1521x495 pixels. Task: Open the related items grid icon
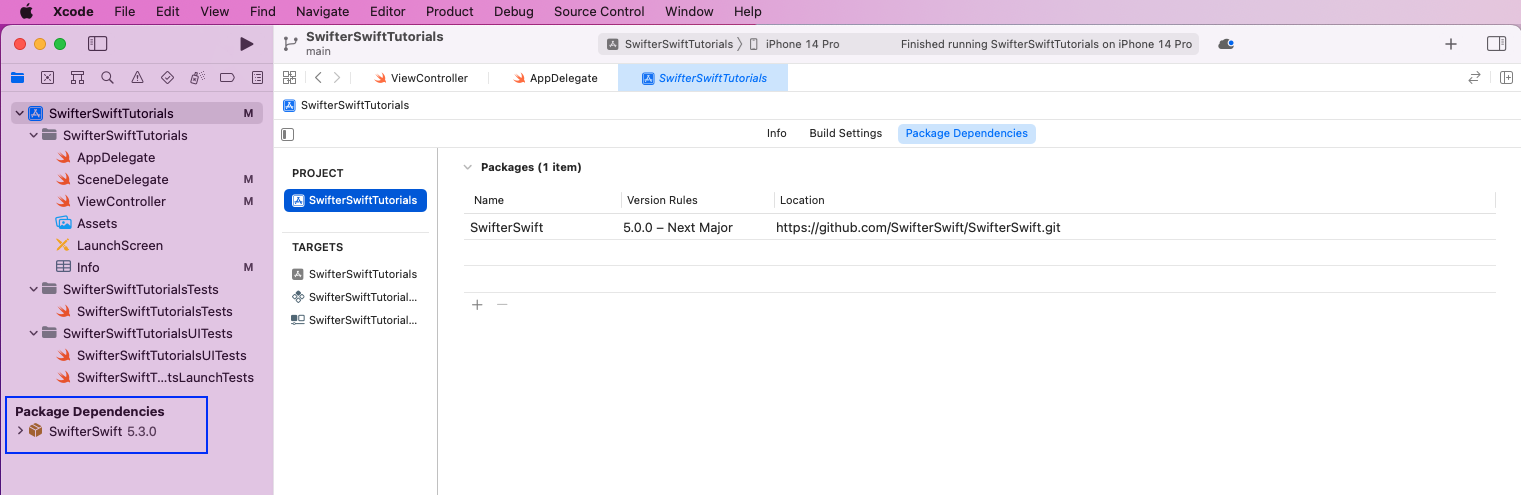pyautogui.click(x=290, y=78)
